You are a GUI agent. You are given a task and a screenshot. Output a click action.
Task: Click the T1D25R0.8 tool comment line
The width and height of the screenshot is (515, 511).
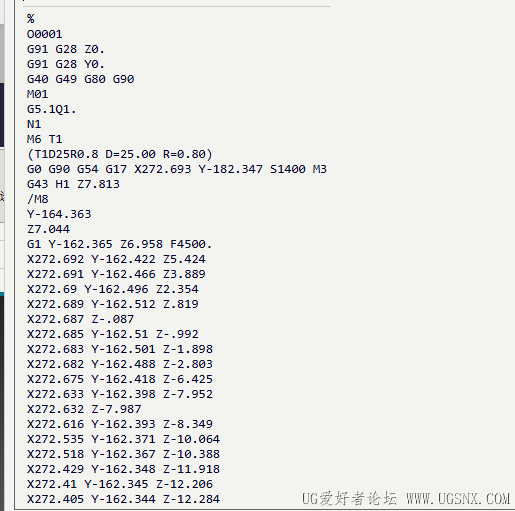[120, 154]
